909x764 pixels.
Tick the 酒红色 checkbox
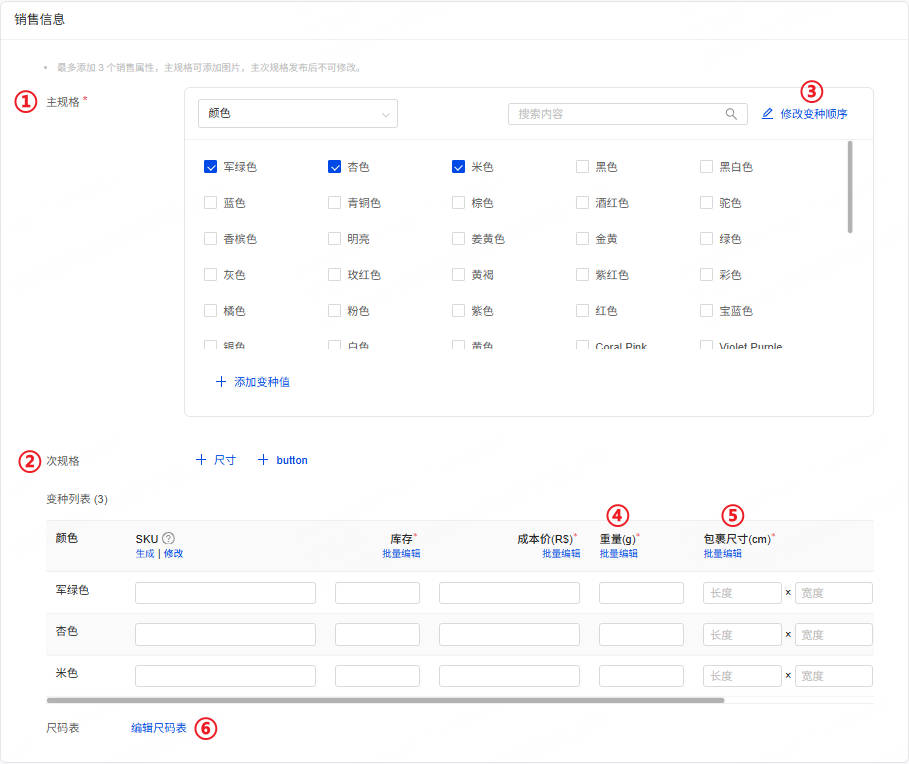(583, 203)
